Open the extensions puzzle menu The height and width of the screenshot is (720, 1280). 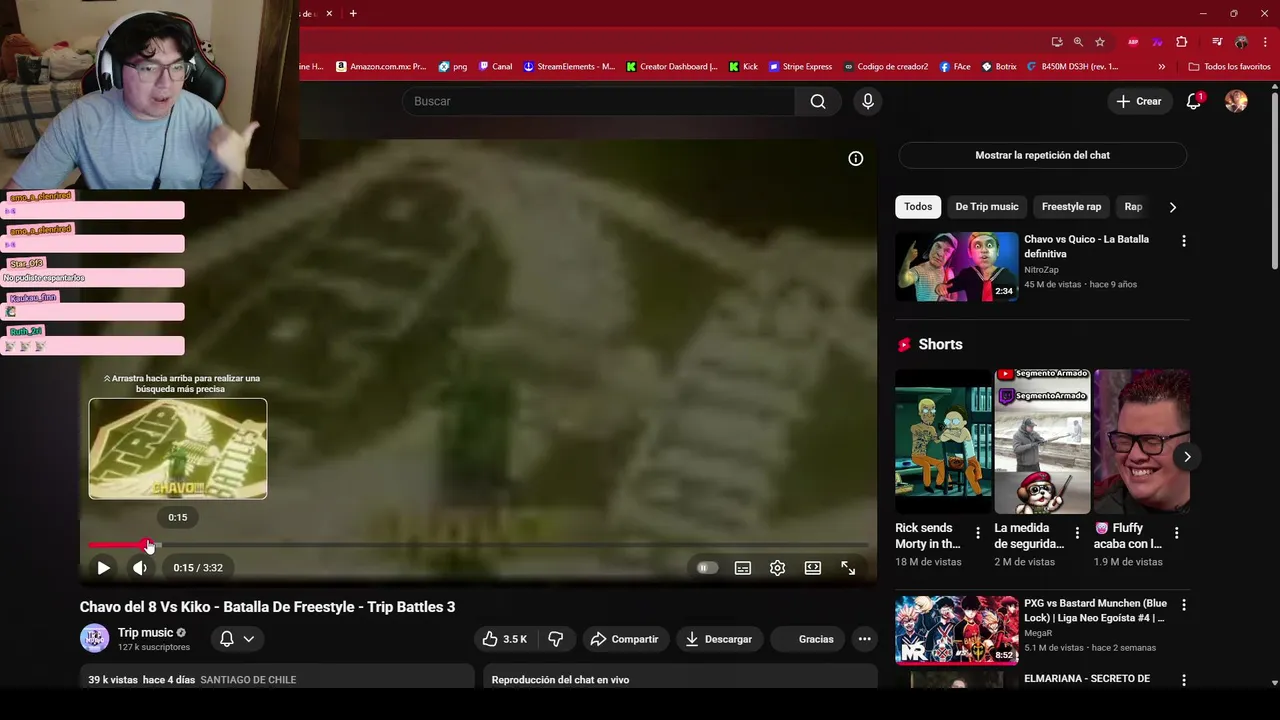click(1181, 42)
